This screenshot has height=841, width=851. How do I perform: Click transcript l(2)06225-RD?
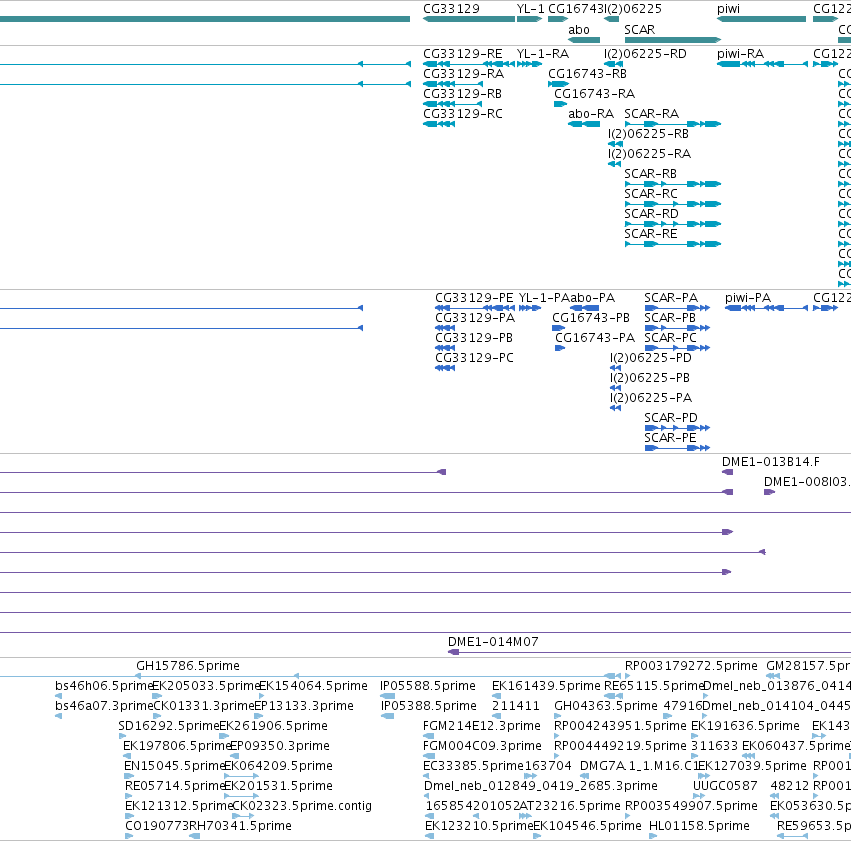tap(611, 64)
